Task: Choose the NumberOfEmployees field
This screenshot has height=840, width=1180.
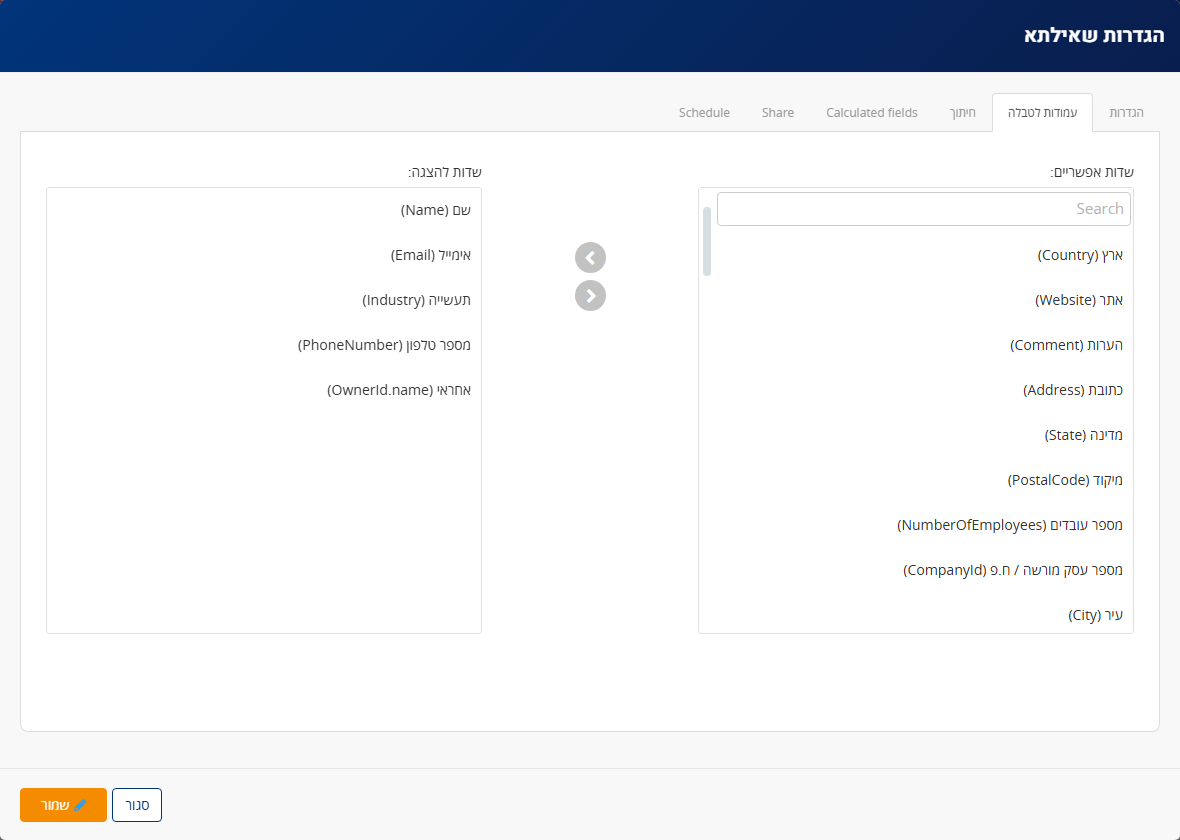Action: 916,525
